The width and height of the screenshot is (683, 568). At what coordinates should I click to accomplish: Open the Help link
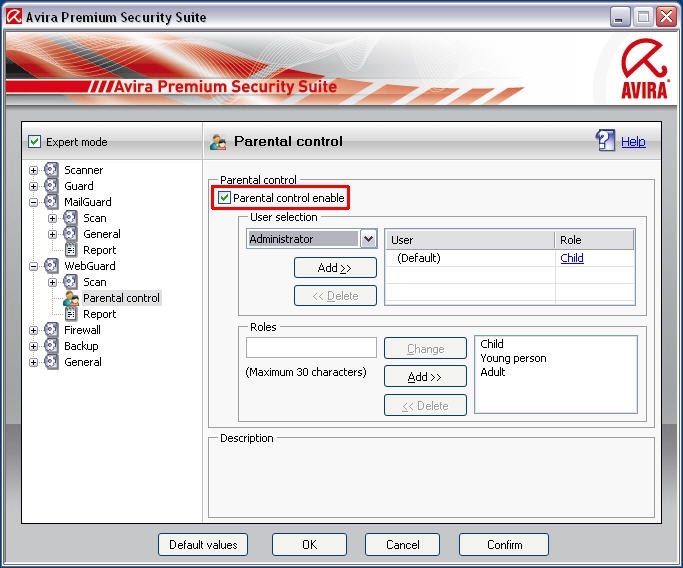633,142
